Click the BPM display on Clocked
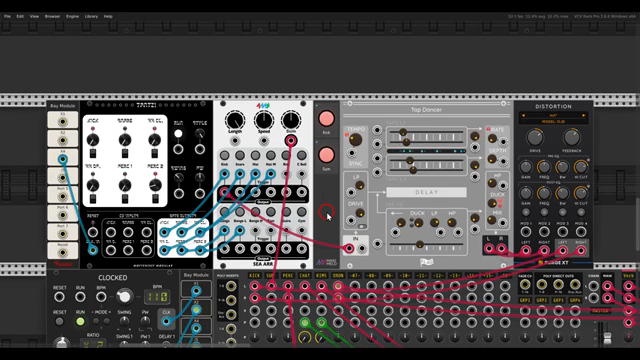640x360 pixels. (x=157, y=297)
